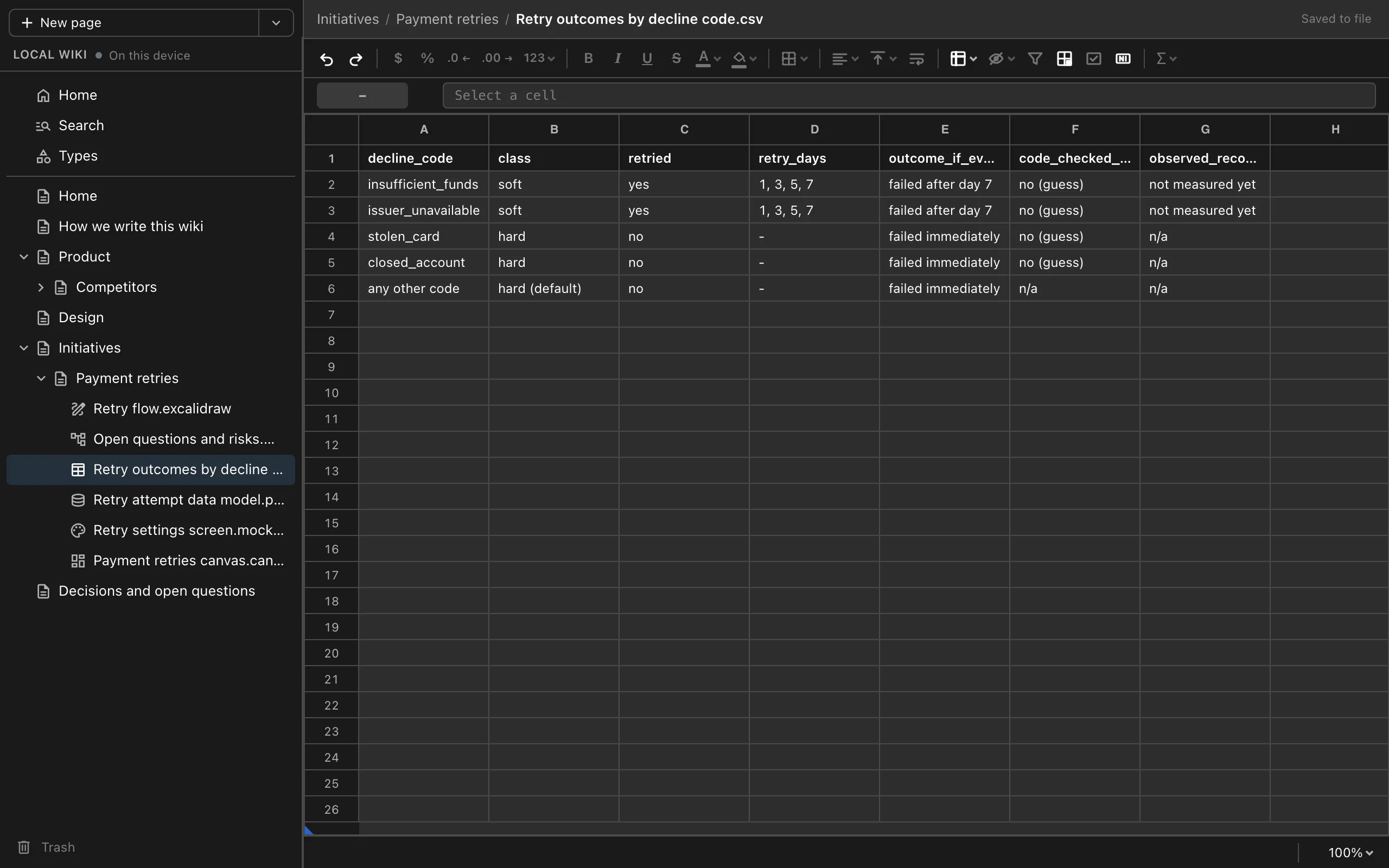Click Initiatives in the breadcrumb
This screenshot has width=1389, height=868.
tap(348, 19)
